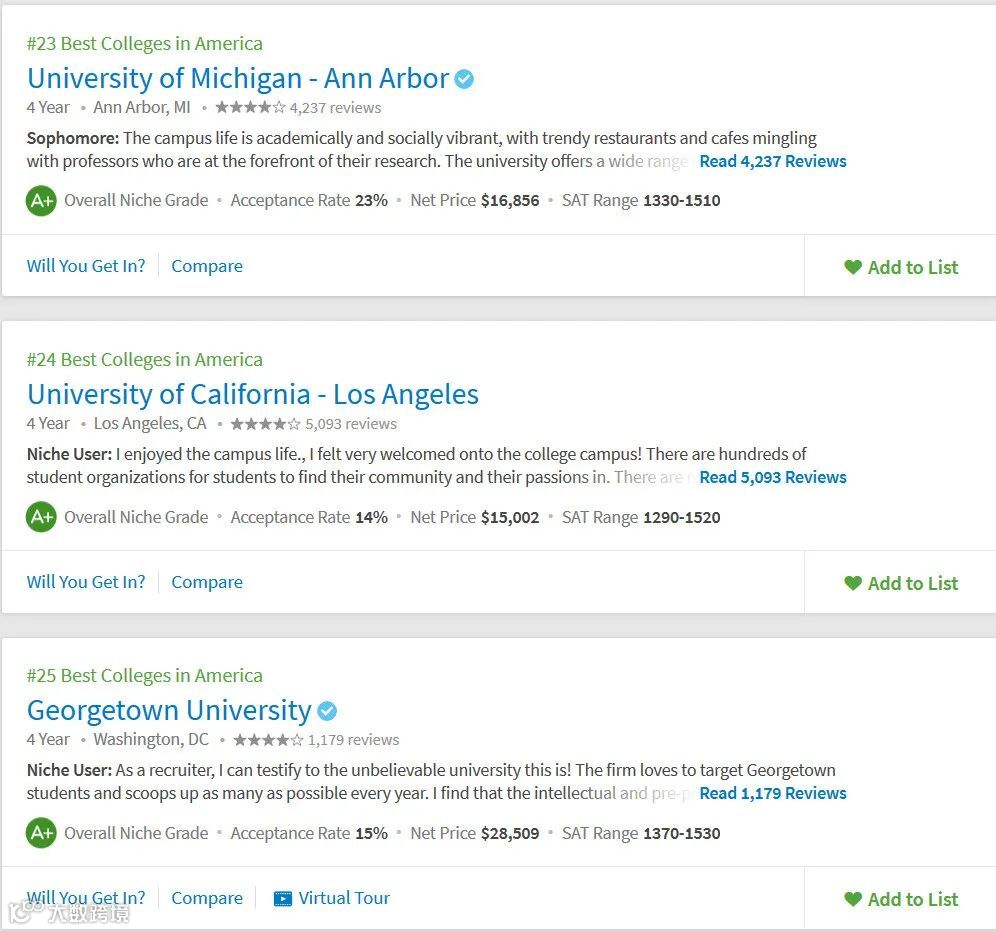Read 1,179 Reviews for Georgetown
This screenshot has height=931, width=996.
point(772,793)
